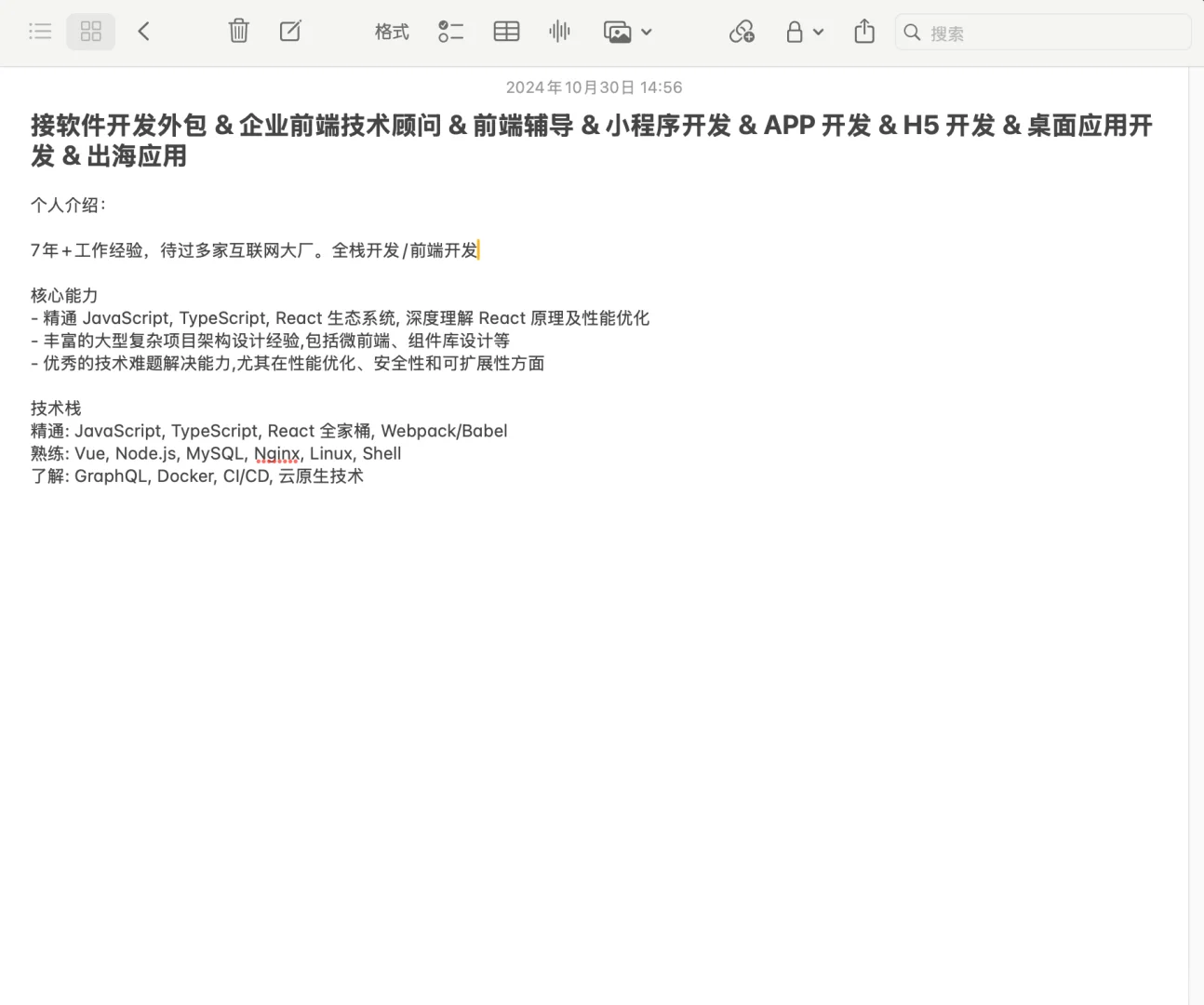The height and width of the screenshot is (1005, 1204).
Task: Select the misspelled word Nginx
Action: coord(276,453)
